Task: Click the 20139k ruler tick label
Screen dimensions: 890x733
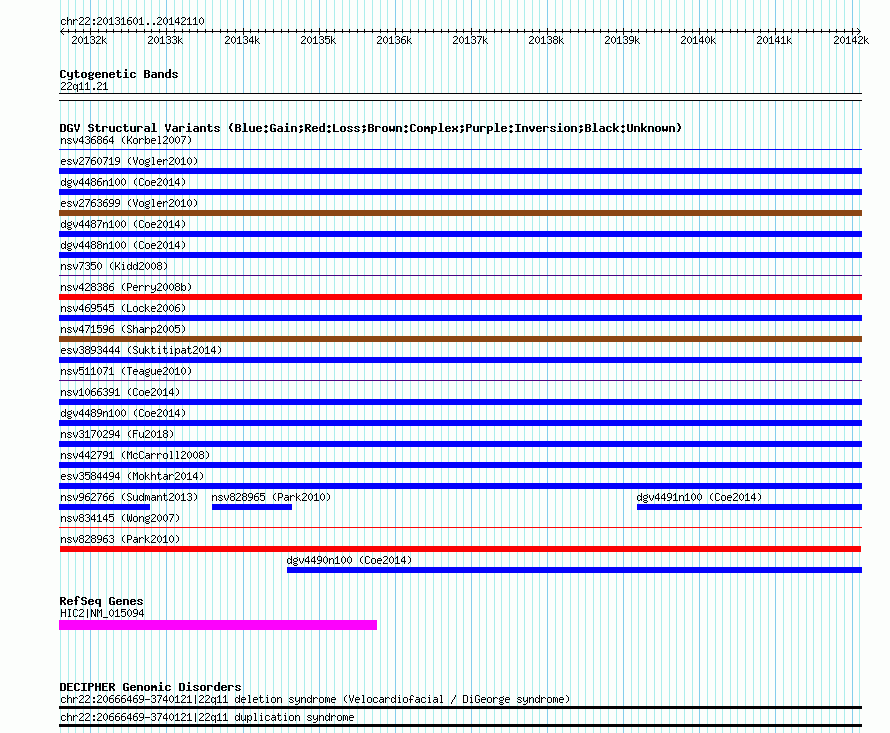Action: click(622, 40)
